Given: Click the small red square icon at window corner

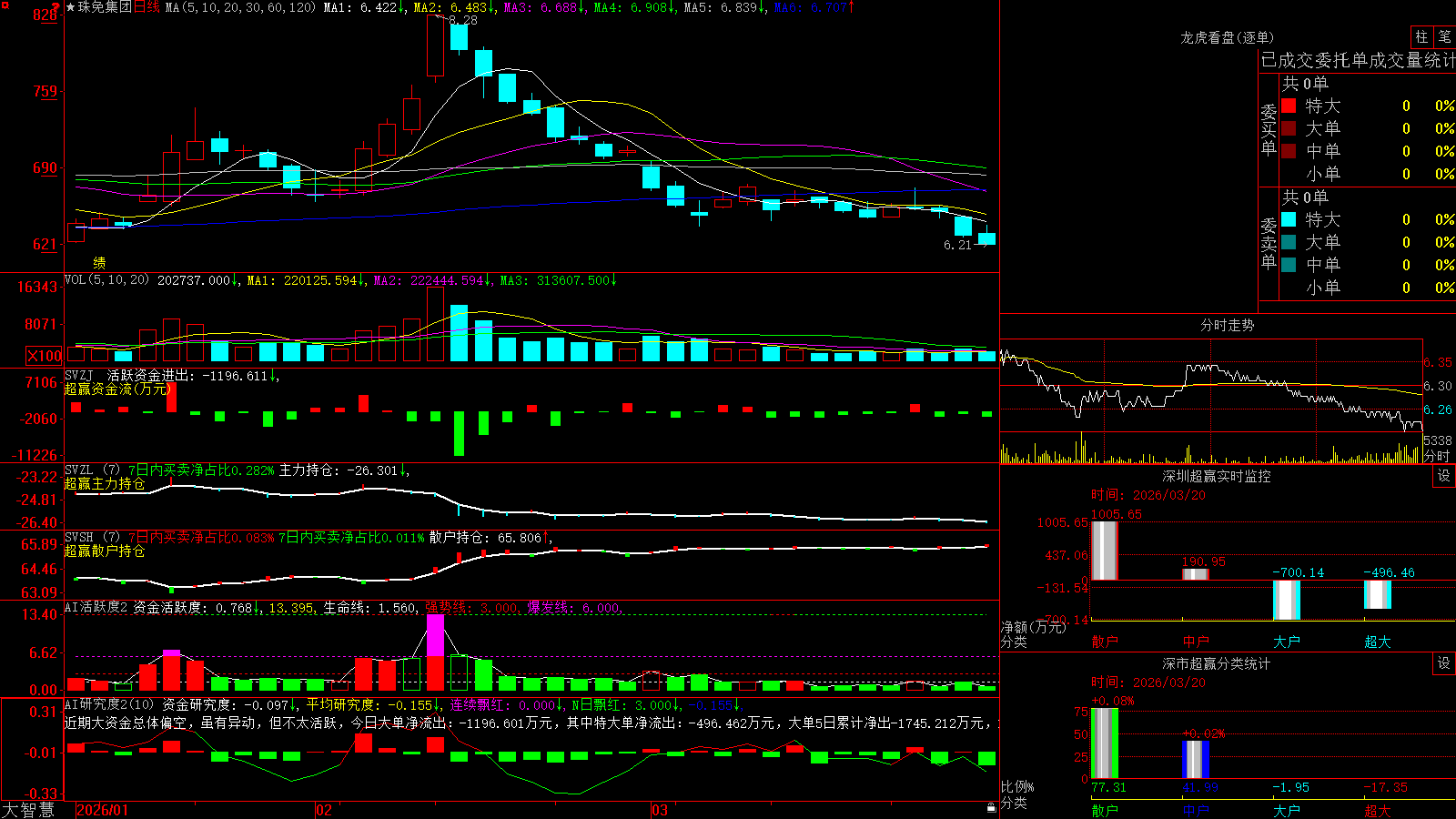Looking at the screenshot, I should click(5, 4).
